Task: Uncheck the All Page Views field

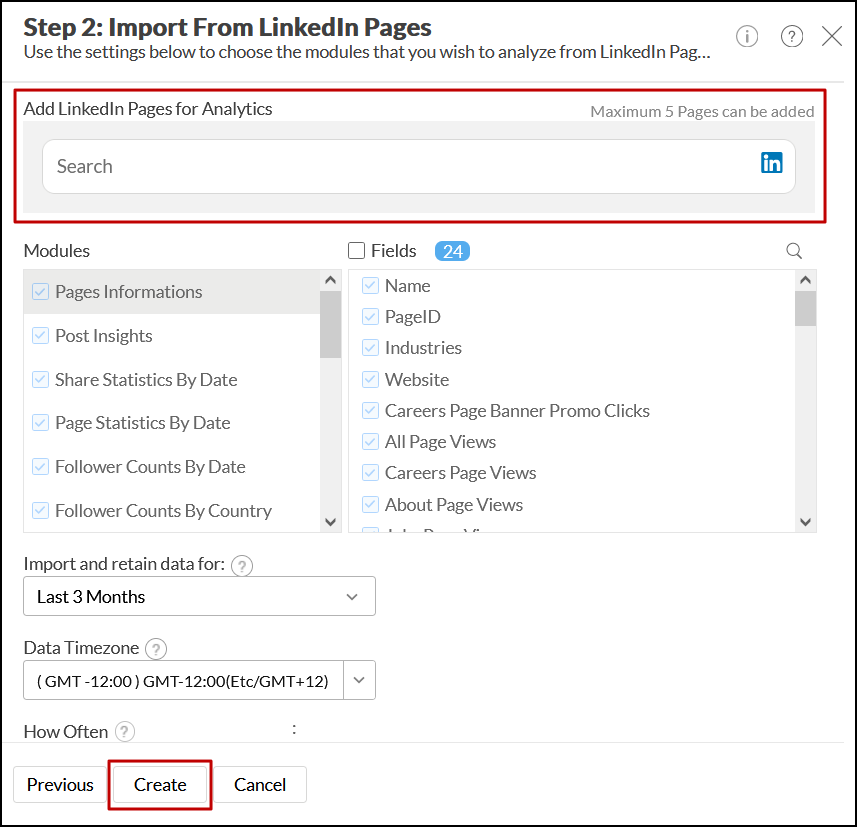Action: [x=370, y=442]
